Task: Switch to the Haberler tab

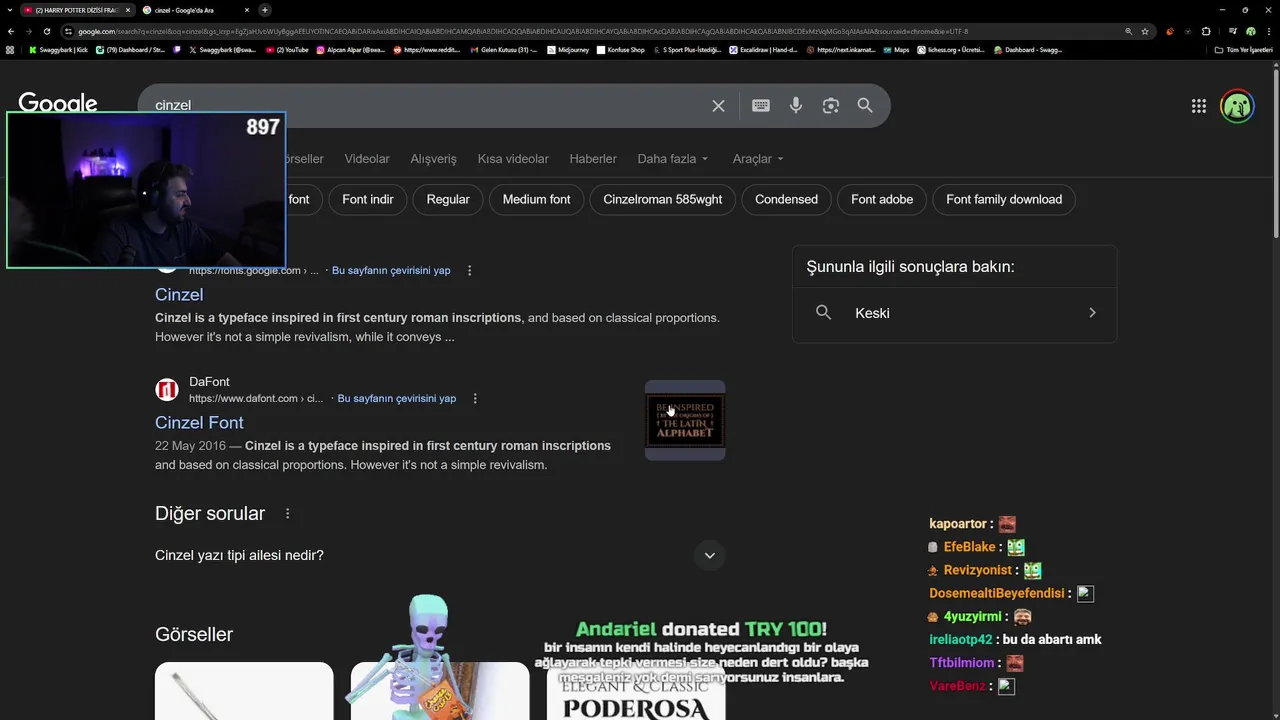Action: click(x=593, y=159)
